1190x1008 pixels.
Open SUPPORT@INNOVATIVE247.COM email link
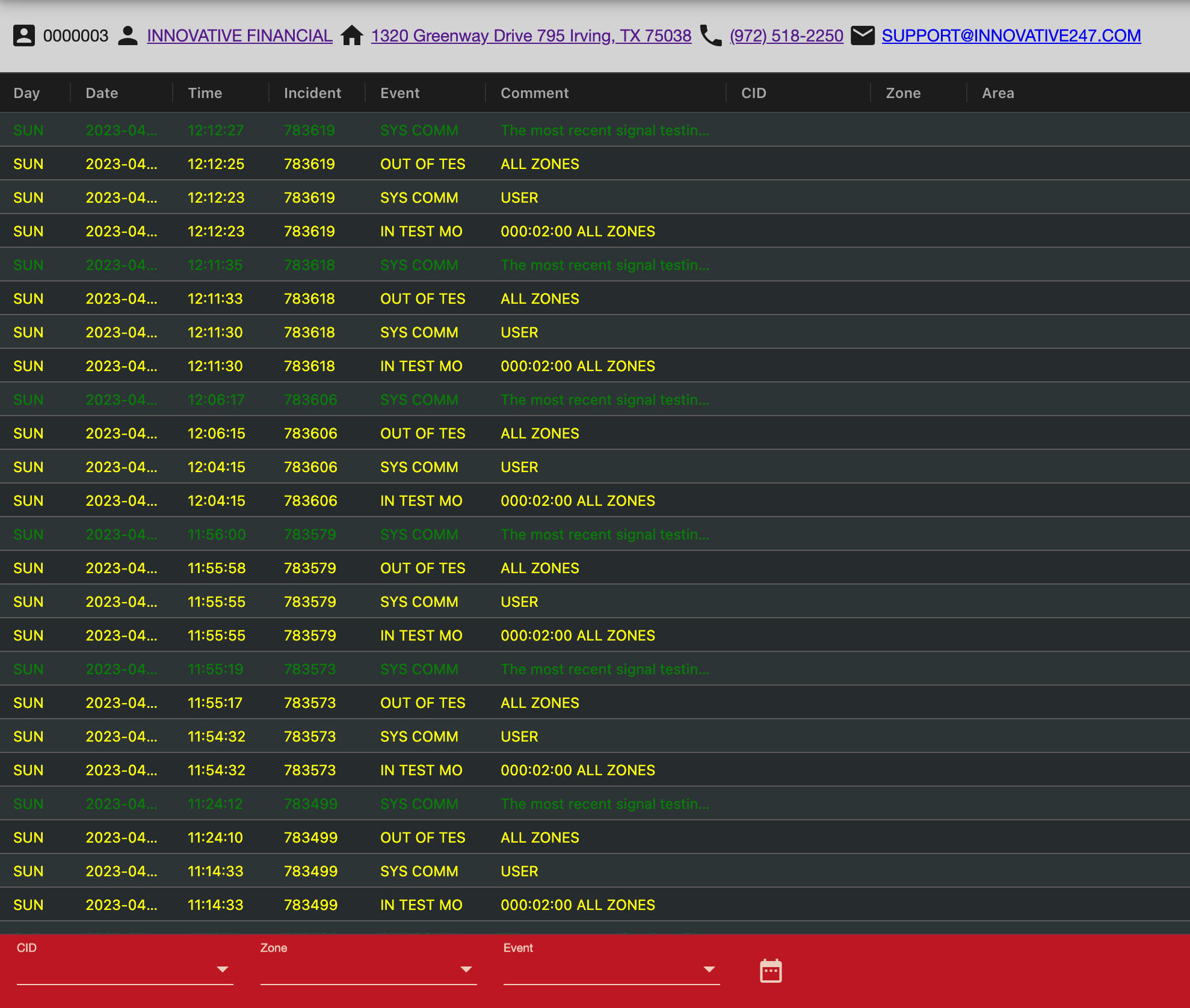point(1011,35)
